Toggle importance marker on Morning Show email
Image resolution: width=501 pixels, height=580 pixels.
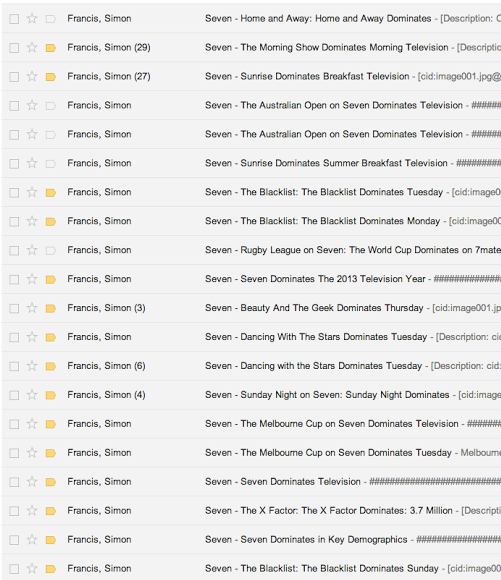[x=50, y=48]
